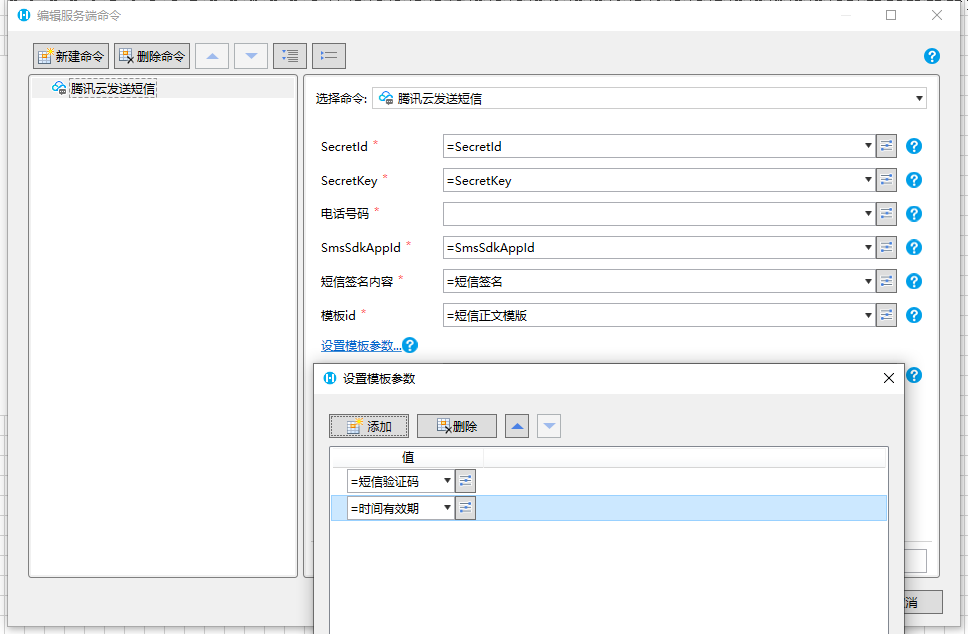Expand the SecretKey dropdown arrow
Screen dimensions: 968x634
(x=868, y=180)
